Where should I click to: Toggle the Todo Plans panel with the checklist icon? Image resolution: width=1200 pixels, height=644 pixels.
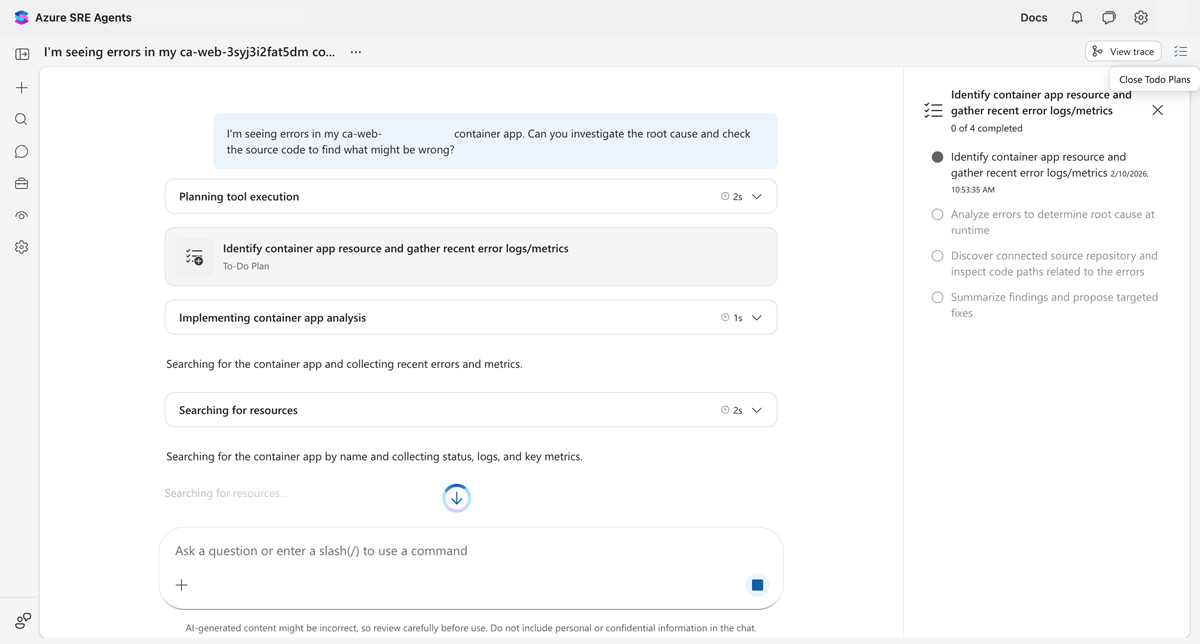[1181, 51]
